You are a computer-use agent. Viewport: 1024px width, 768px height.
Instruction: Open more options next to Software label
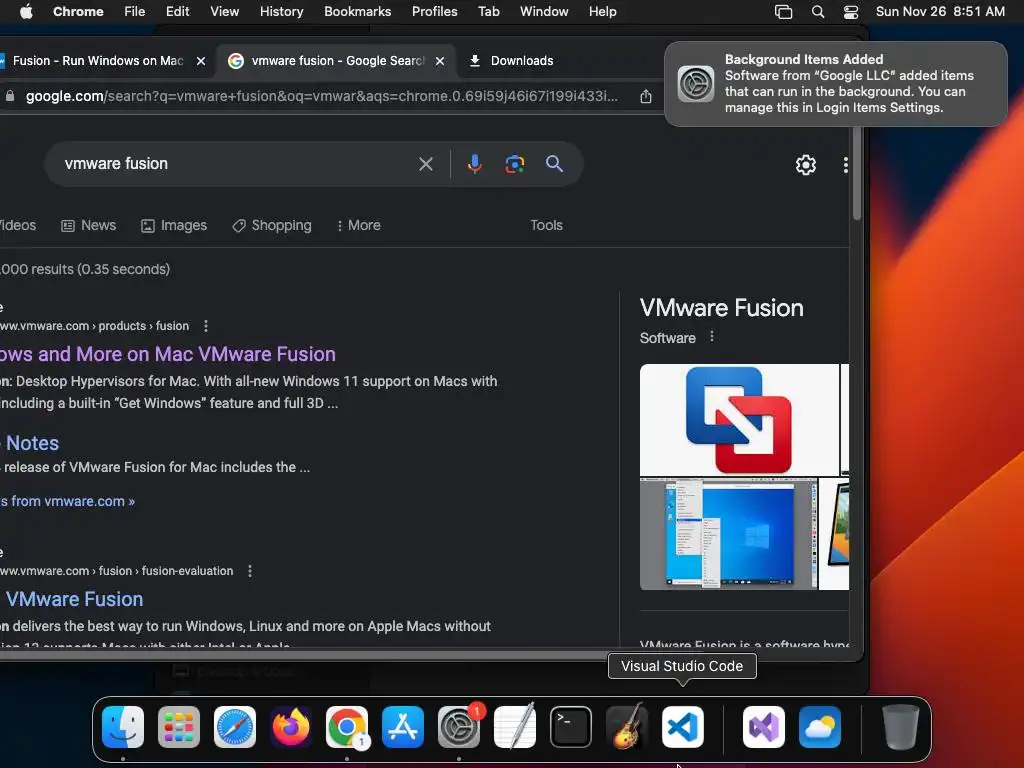point(712,337)
